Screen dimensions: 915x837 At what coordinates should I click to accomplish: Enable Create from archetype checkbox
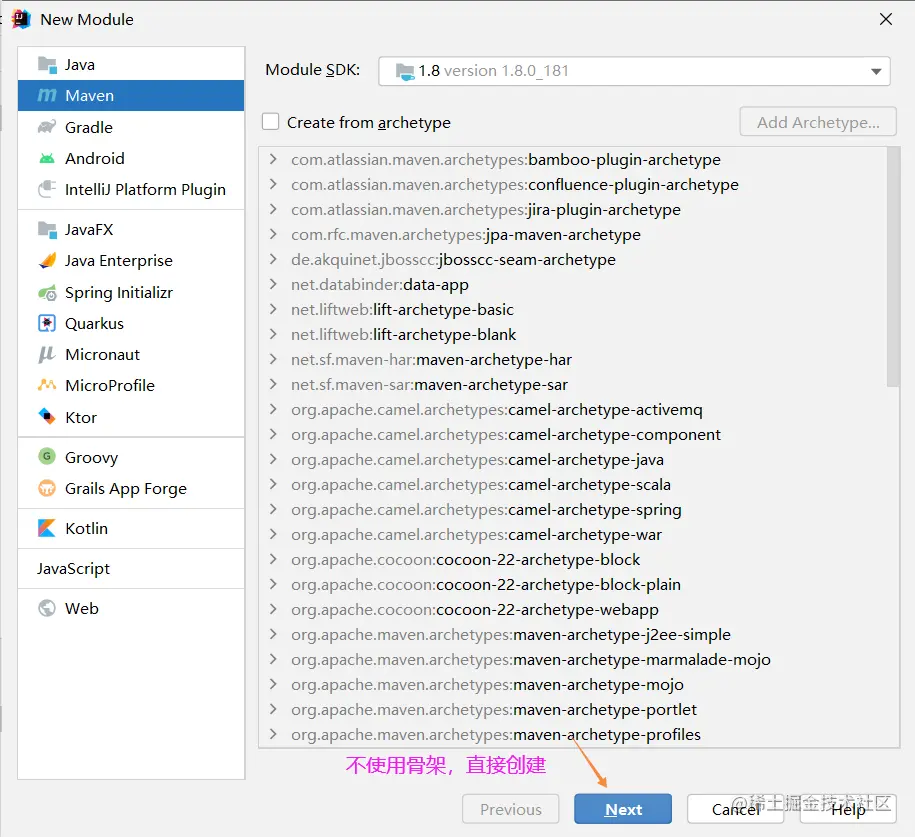tap(270, 122)
